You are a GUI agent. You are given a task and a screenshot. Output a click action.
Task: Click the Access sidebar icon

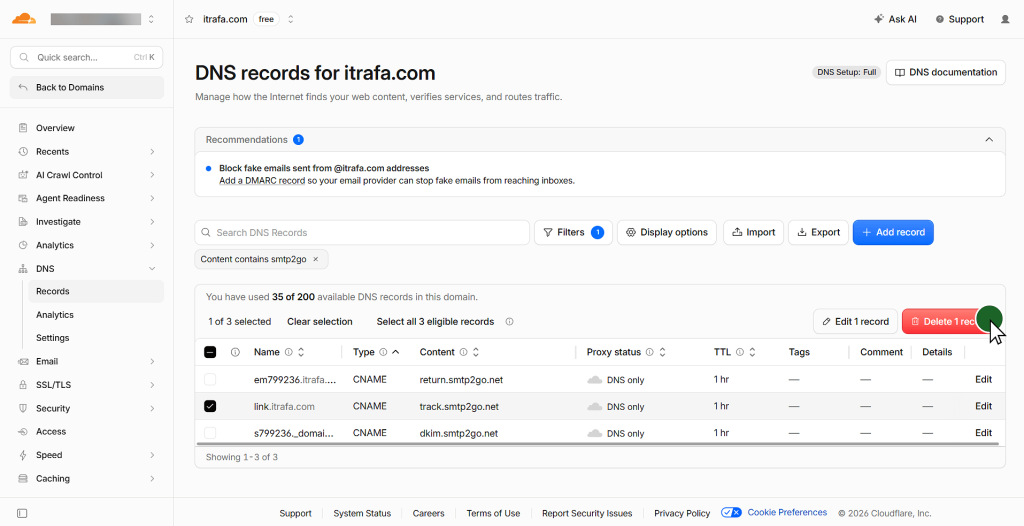point(23,432)
